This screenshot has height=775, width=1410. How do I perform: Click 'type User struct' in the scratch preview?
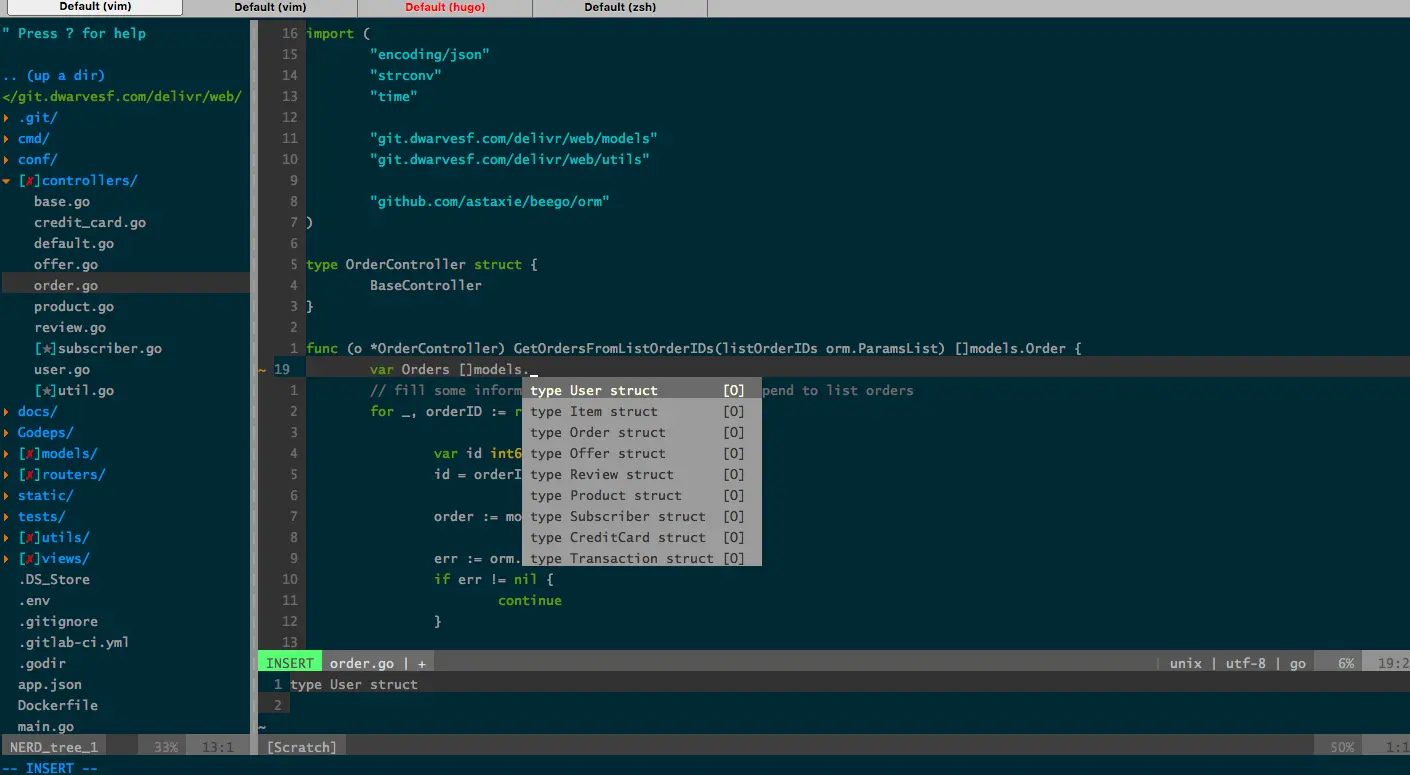[x=354, y=685]
